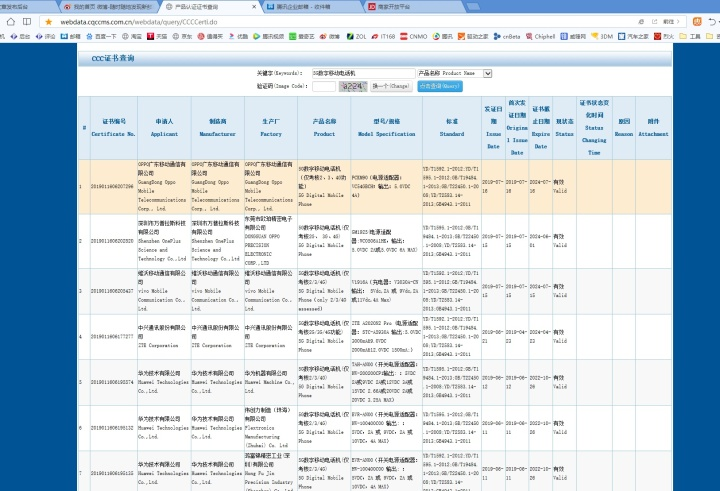This screenshot has height=491, width=720.
Task: Open the Weibo (微博) bookmark
Action: [x=330, y=36]
